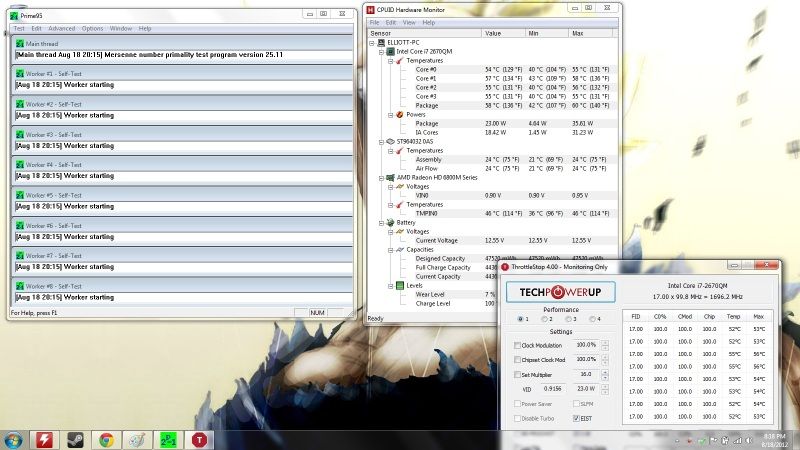Viewport: 800px width, 450px height.
Task: Click the Worker #2 Self-Test icon
Action: pos(20,104)
